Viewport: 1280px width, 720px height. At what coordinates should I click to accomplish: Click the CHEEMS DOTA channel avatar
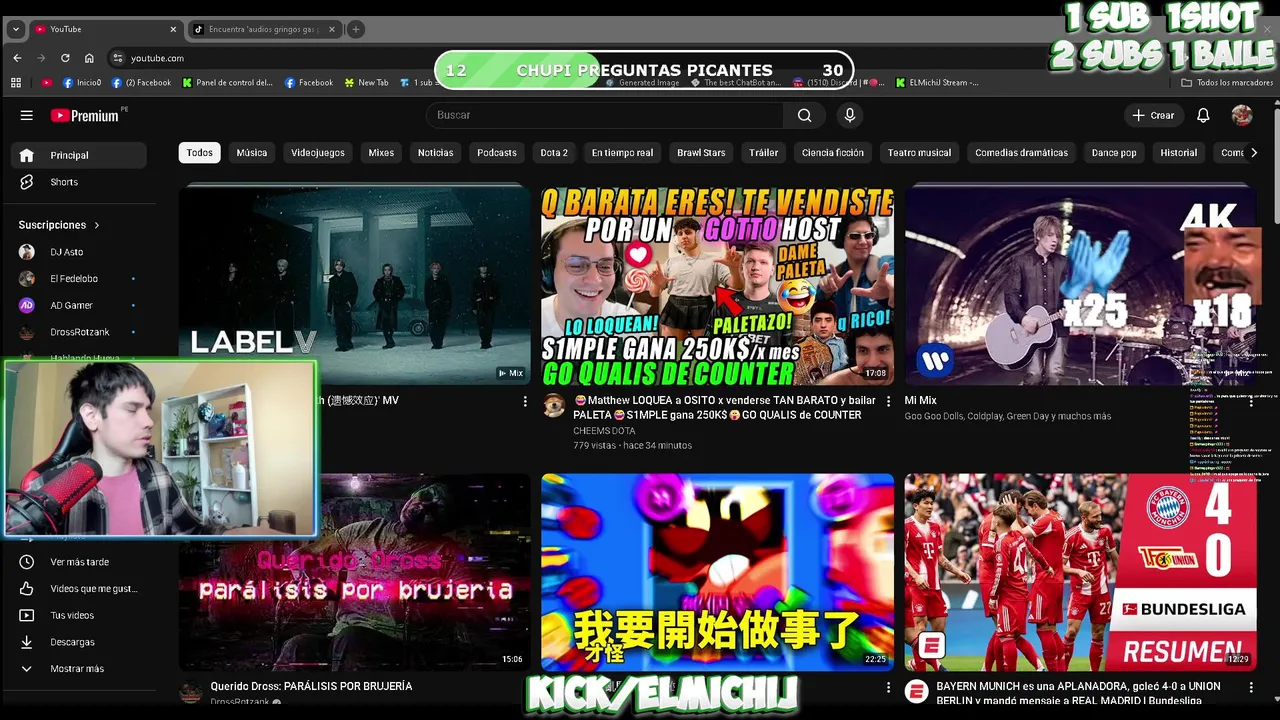click(554, 405)
